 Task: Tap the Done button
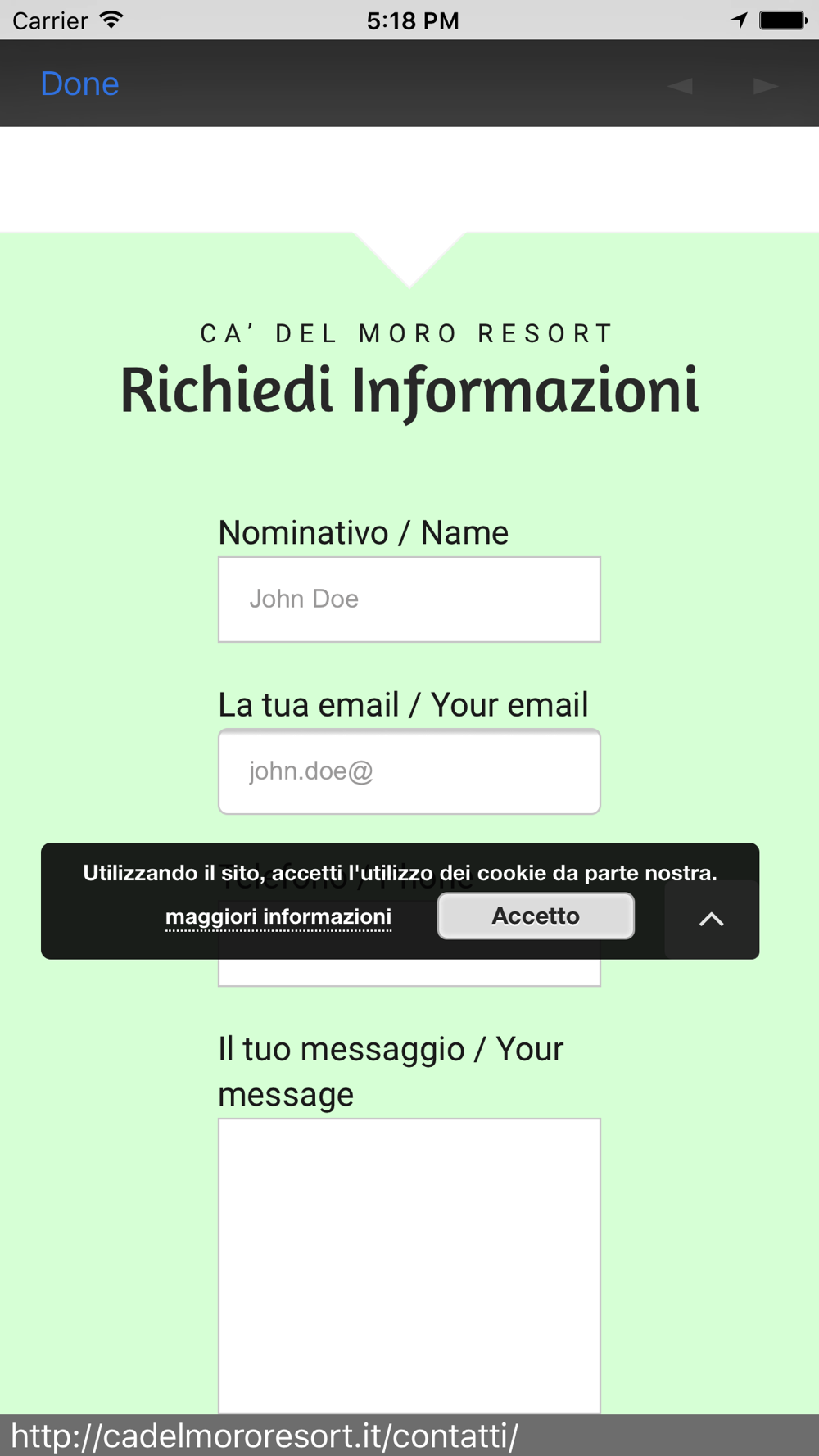(80, 84)
